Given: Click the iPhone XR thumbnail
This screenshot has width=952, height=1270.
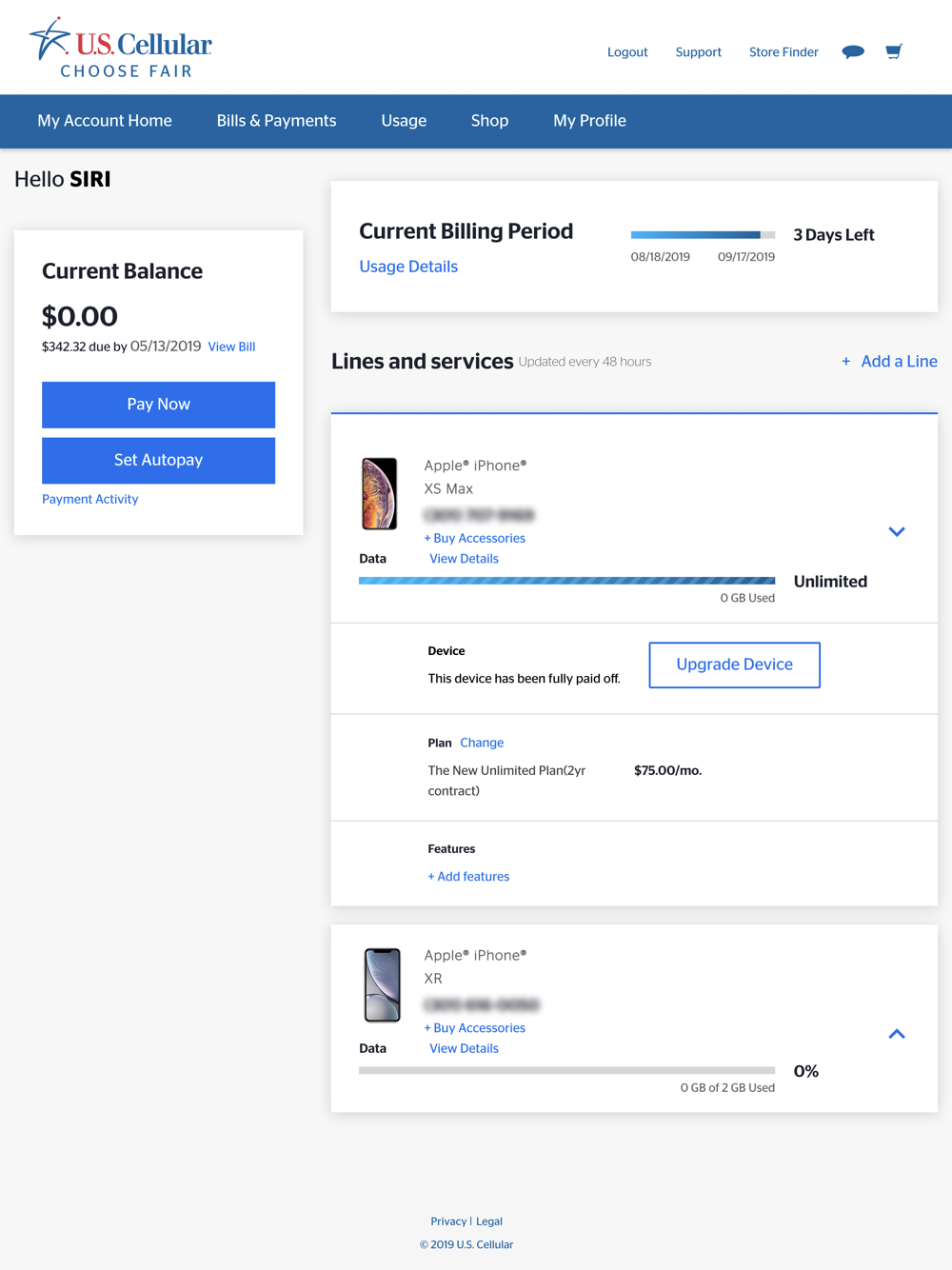Looking at the screenshot, I should (382, 984).
